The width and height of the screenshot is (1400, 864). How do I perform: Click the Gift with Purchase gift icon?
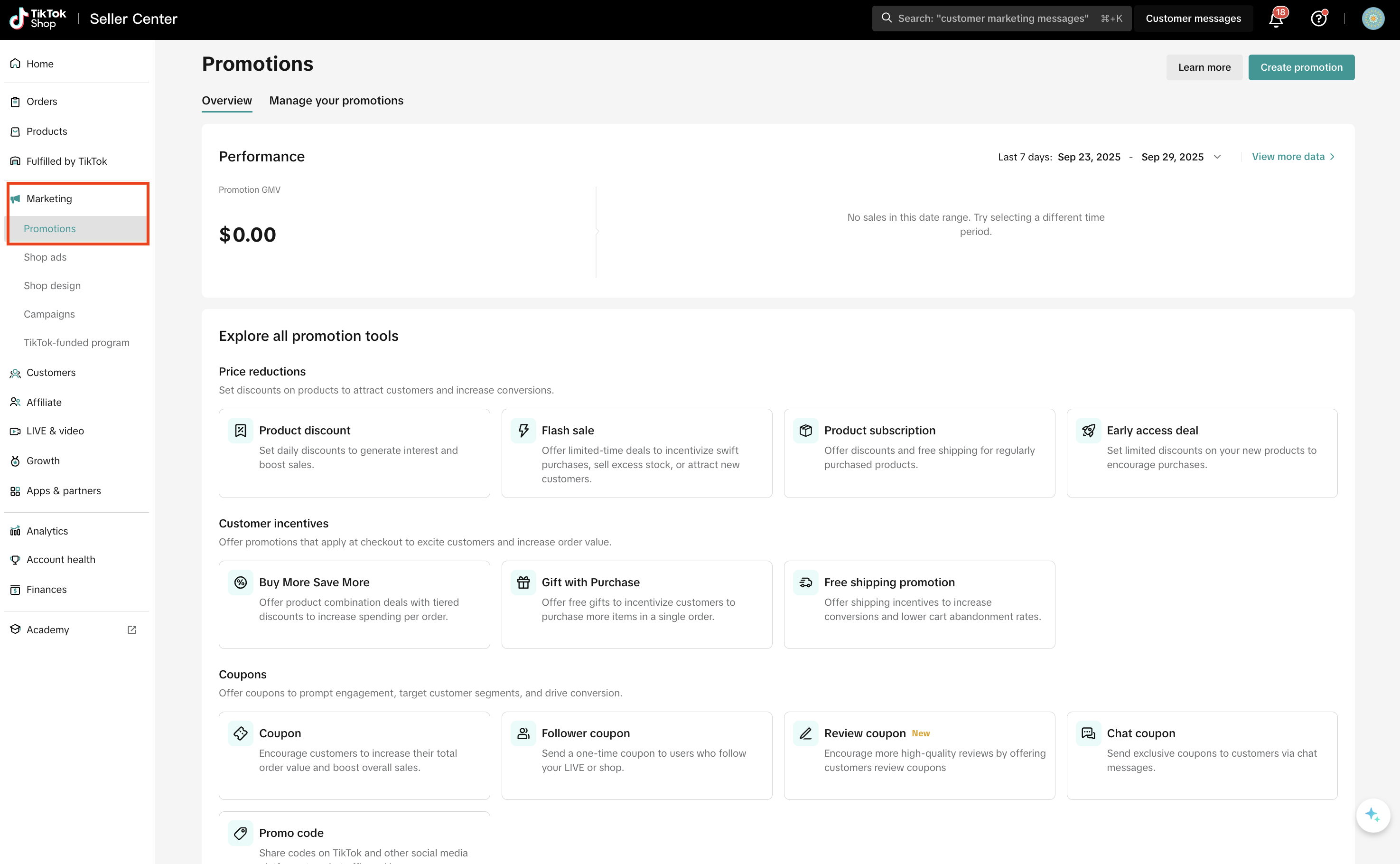click(x=523, y=582)
